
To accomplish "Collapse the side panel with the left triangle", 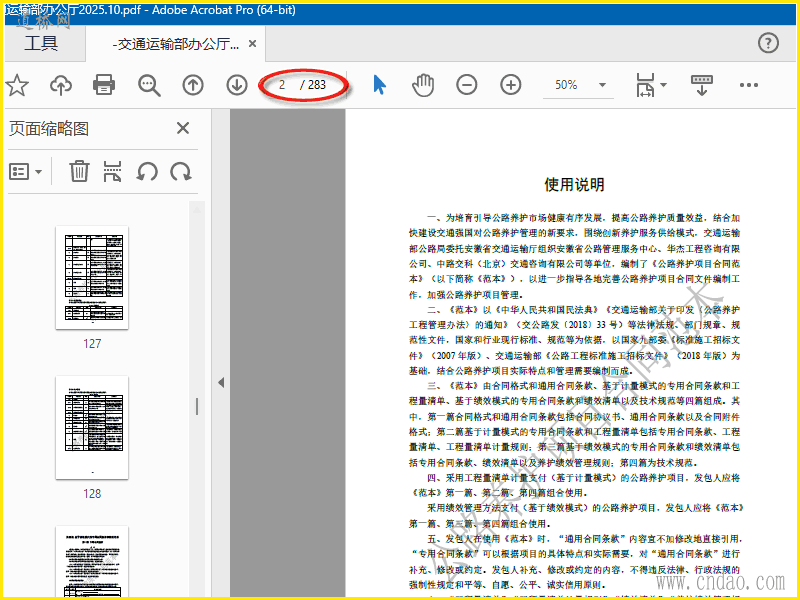I will [x=221, y=382].
